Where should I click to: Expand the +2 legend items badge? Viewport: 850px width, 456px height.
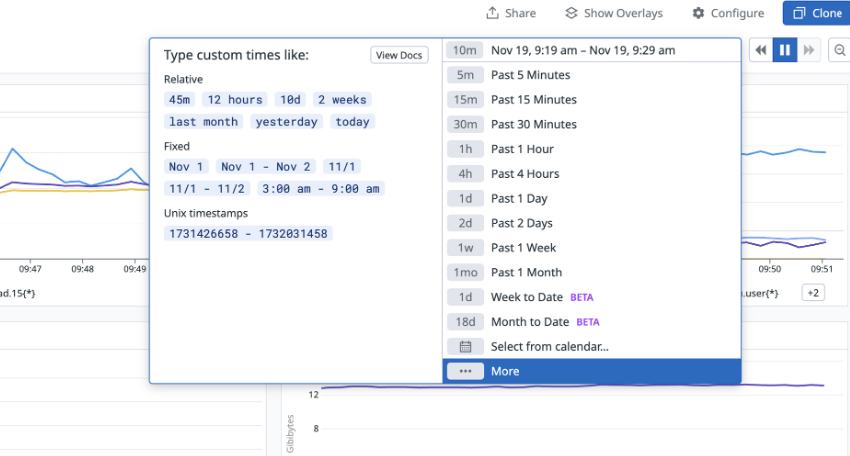pyautogui.click(x=813, y=293)
